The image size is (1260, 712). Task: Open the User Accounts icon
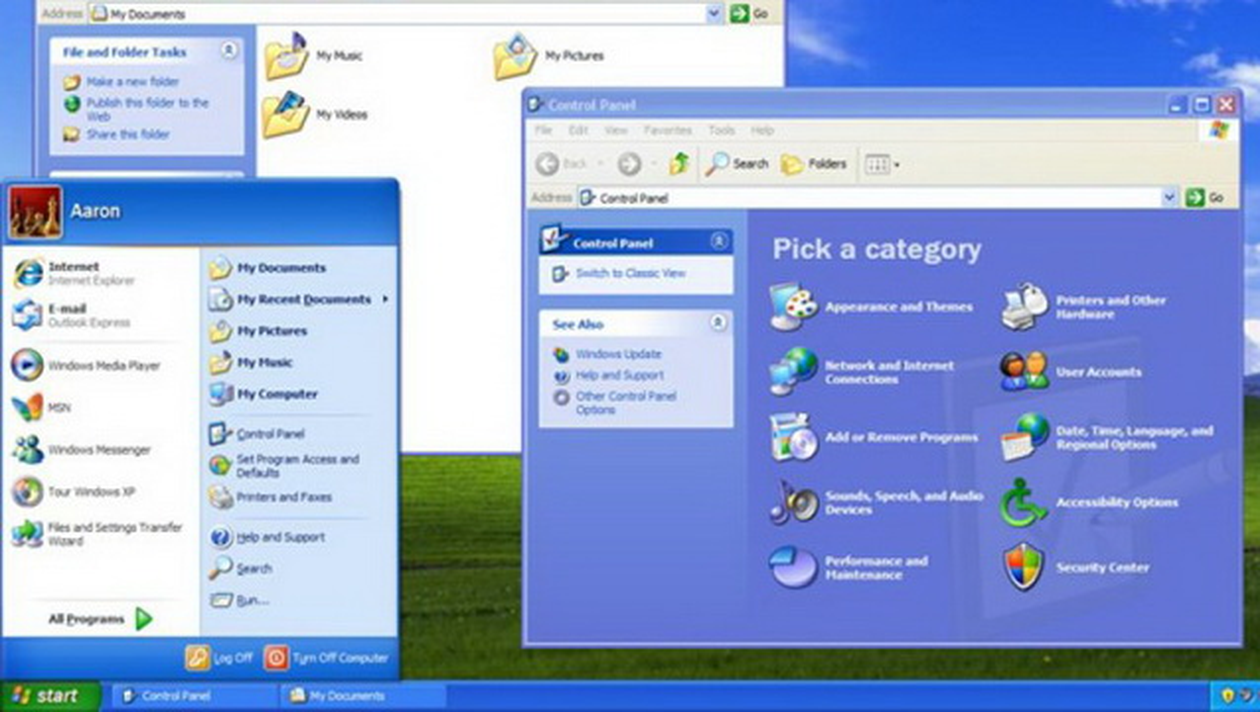tap(1024, 372)
